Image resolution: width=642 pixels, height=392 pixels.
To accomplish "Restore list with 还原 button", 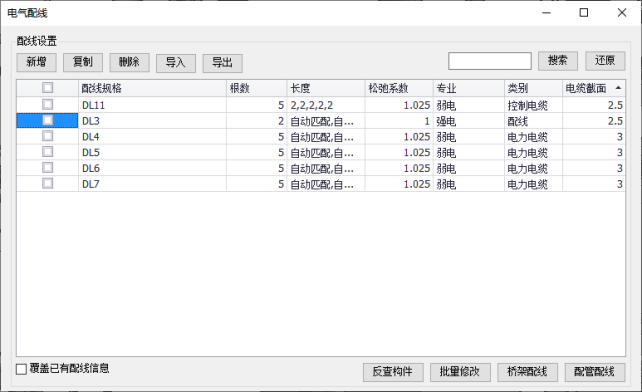I will [x=605, y=61].
